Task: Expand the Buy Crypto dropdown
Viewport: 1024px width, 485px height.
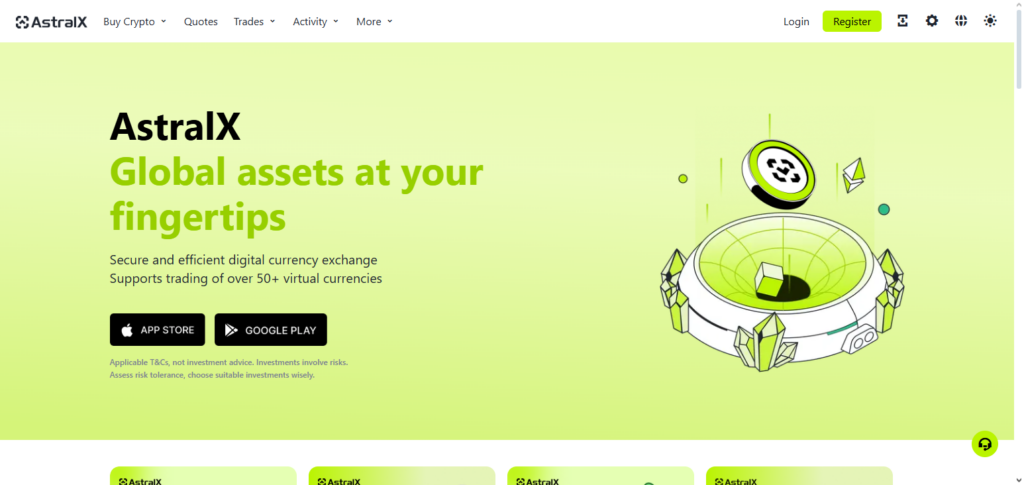Action: coord(135,22)
